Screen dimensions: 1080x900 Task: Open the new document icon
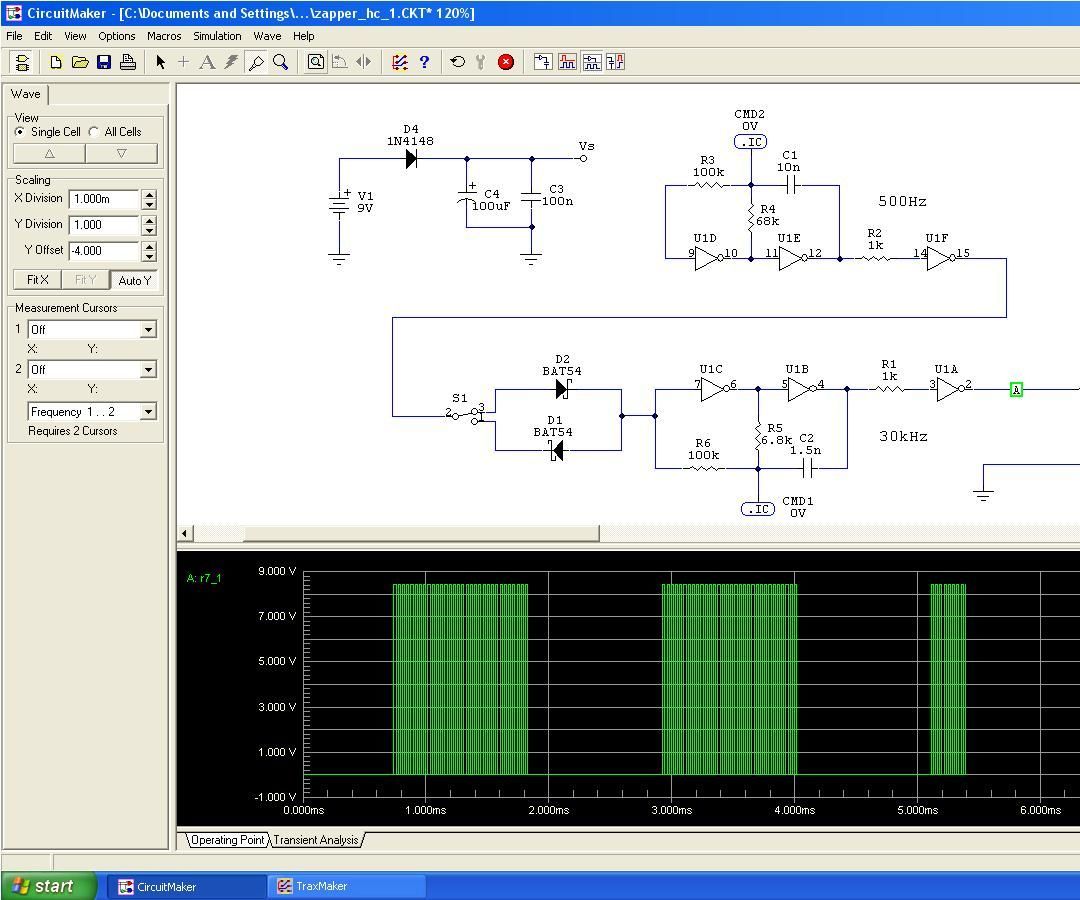[x=56, y=62]
